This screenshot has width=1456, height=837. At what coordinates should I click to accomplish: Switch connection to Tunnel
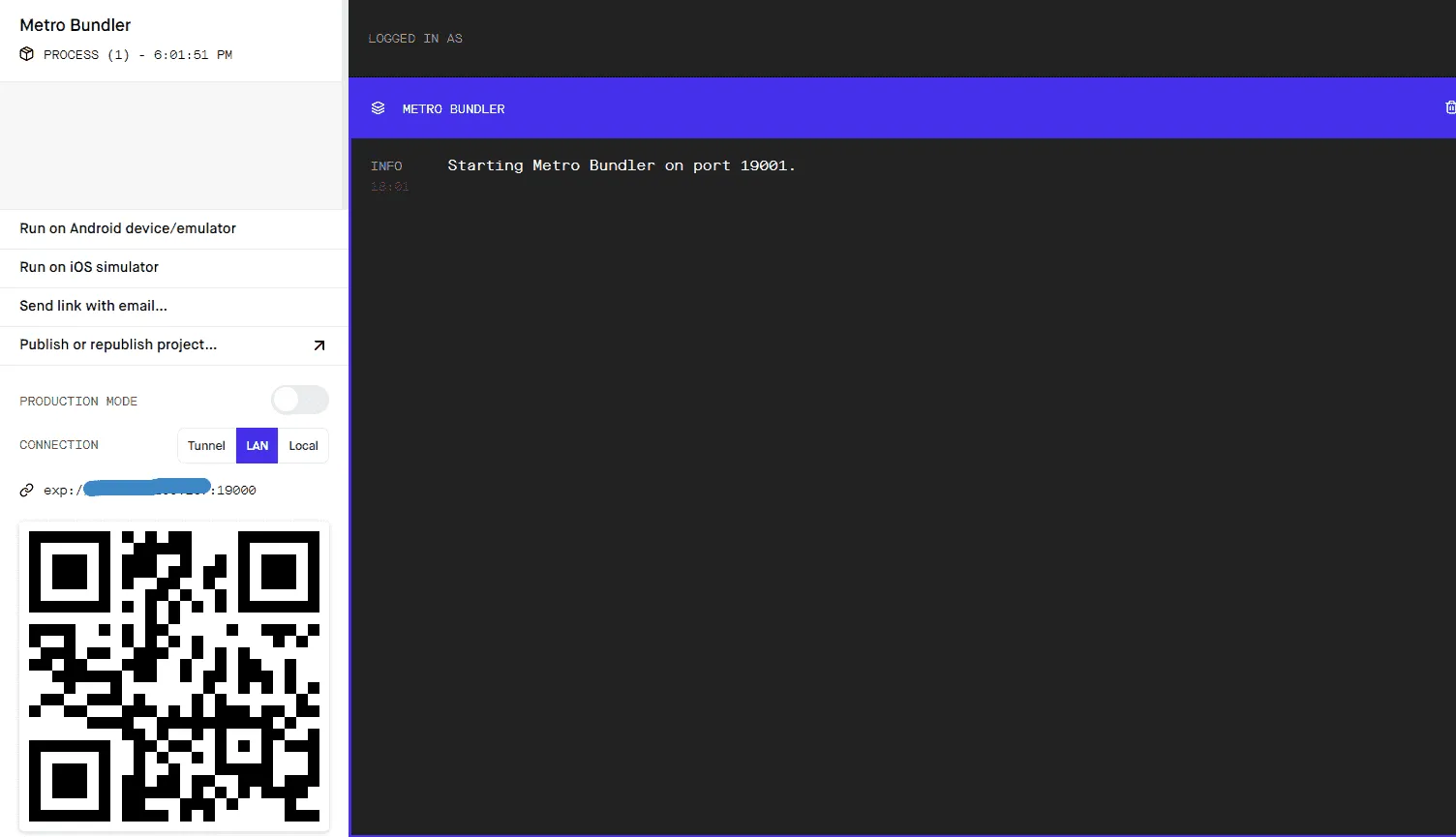tap(206, 445)
